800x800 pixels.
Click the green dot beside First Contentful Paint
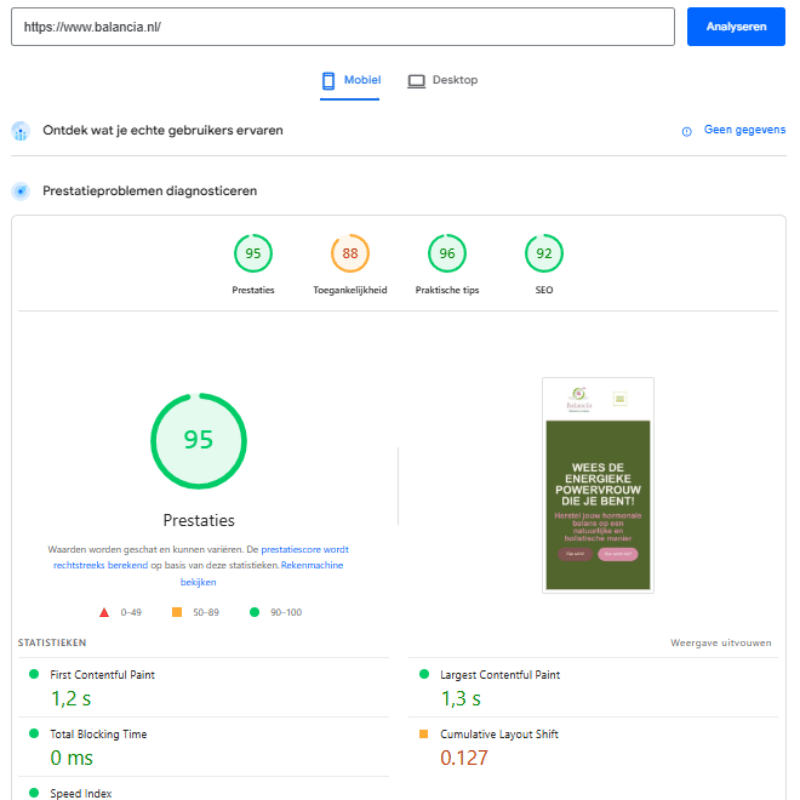tap(34, 674)
